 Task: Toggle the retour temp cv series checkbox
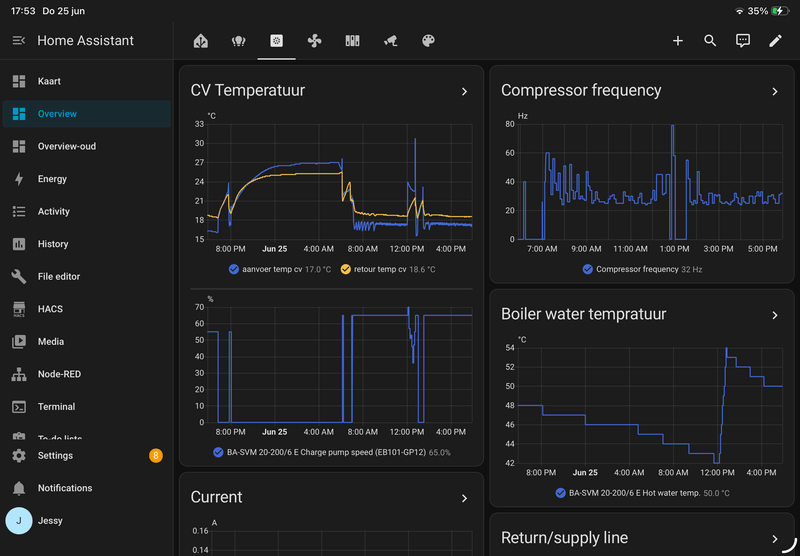[345, 269]
